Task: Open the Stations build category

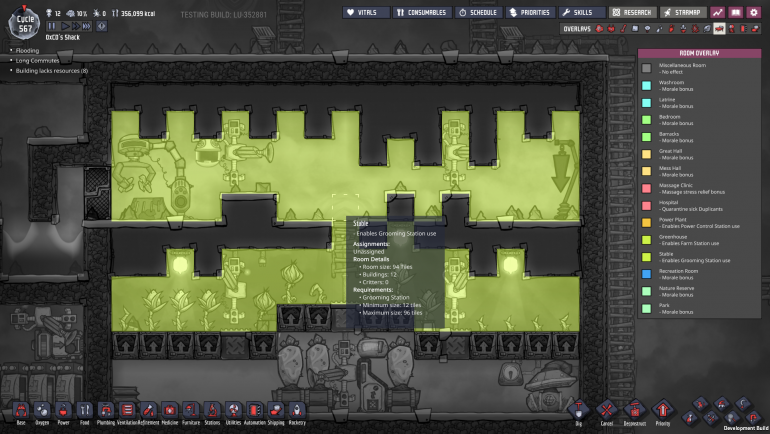Action: (212, 411)
